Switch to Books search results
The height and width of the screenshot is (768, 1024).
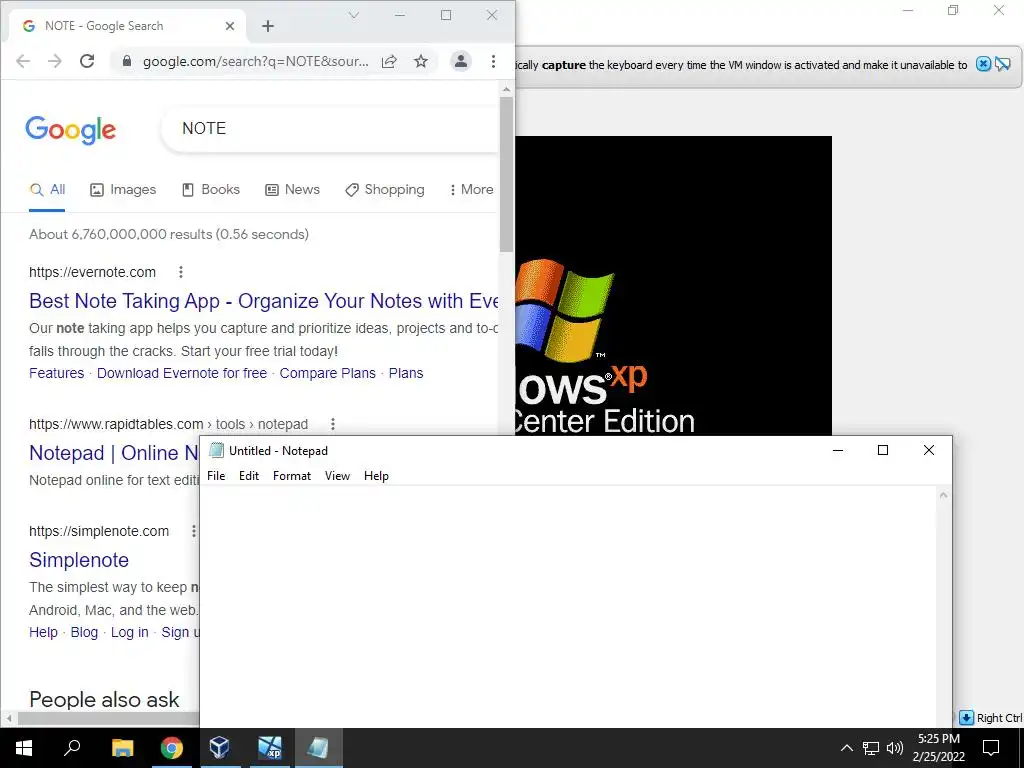click(x=210, y=189)
